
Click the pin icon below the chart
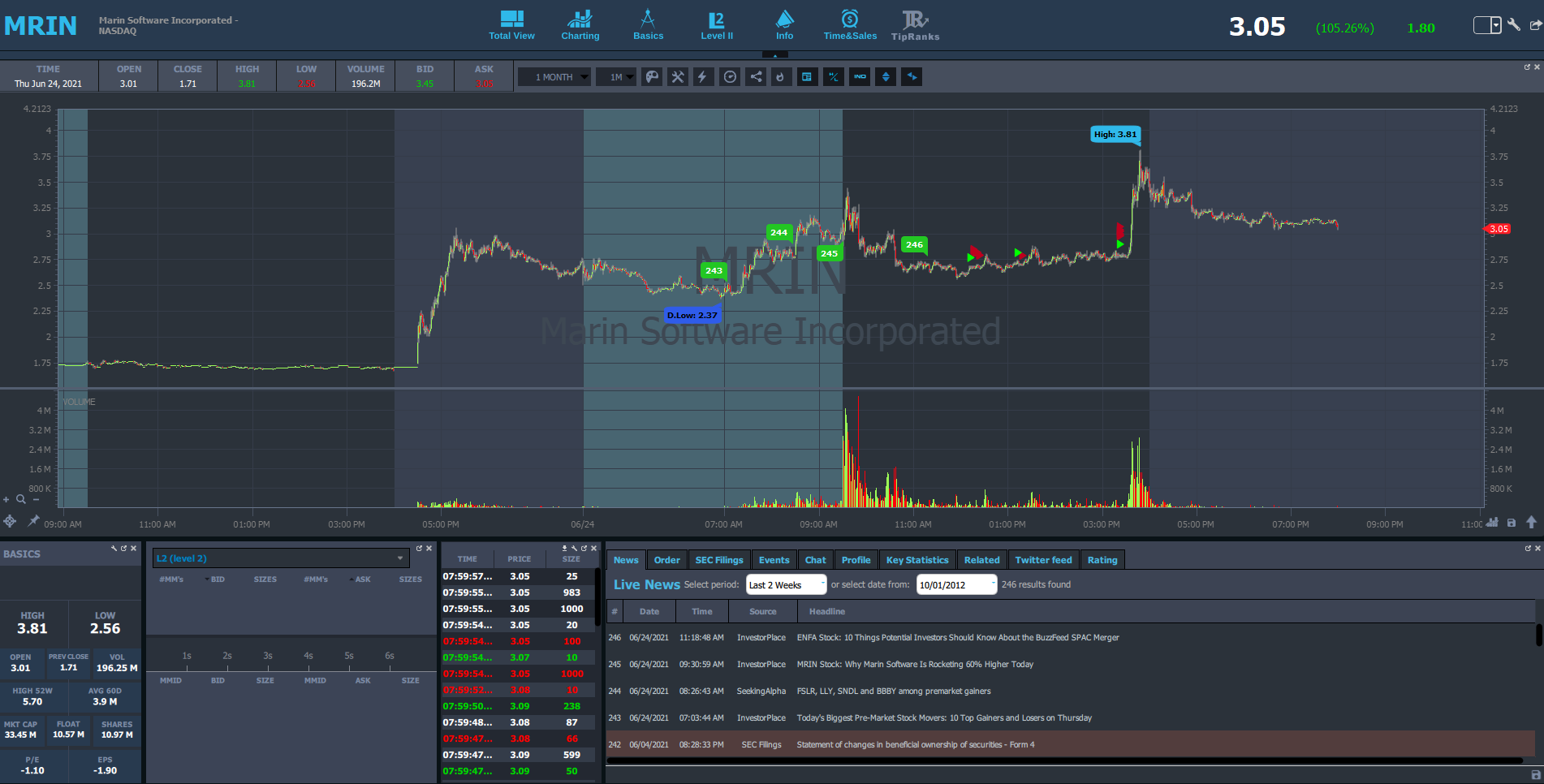[33, 521]
